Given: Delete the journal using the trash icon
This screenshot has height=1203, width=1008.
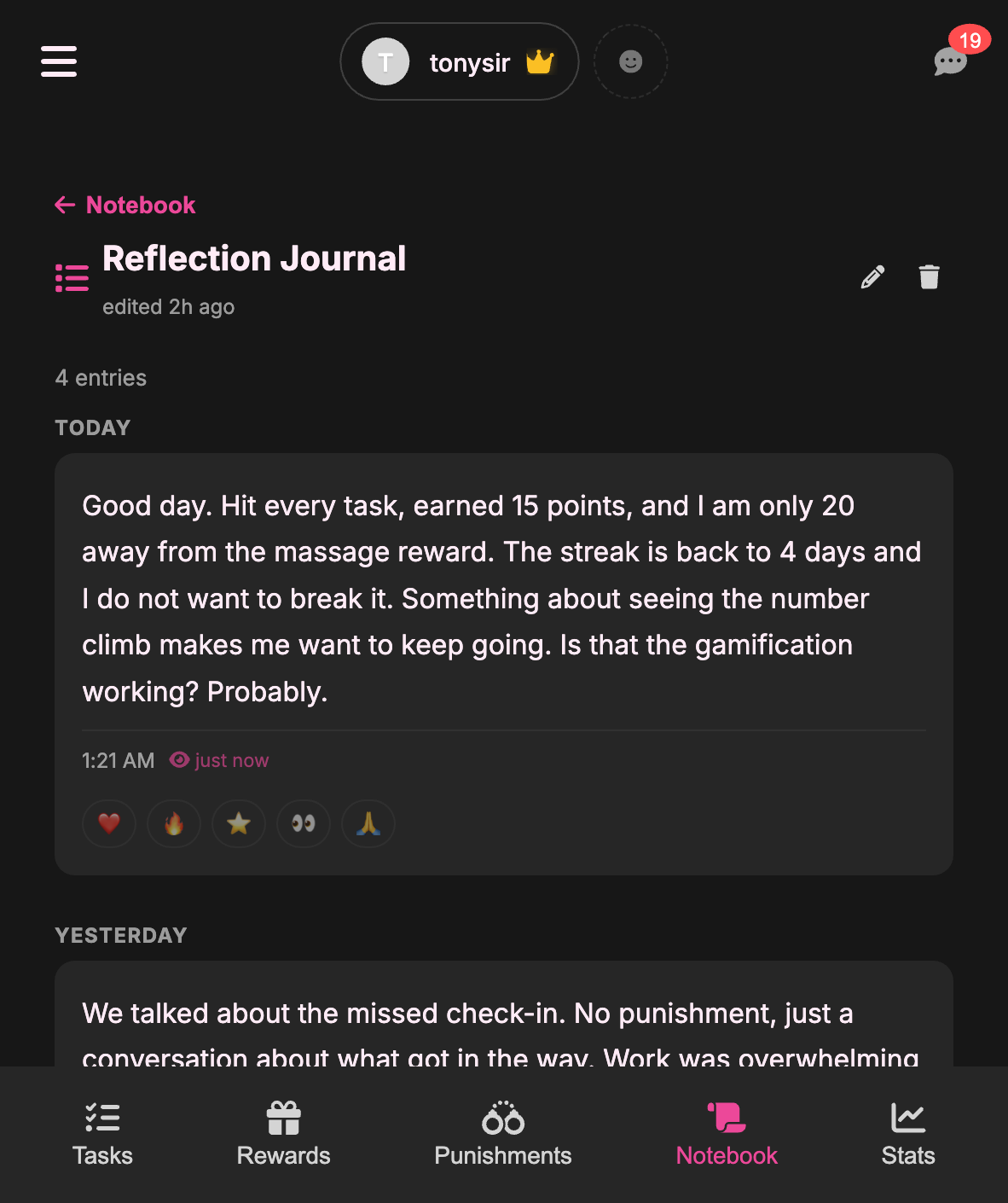Looking at the screenshot, I should click(929, 276).
